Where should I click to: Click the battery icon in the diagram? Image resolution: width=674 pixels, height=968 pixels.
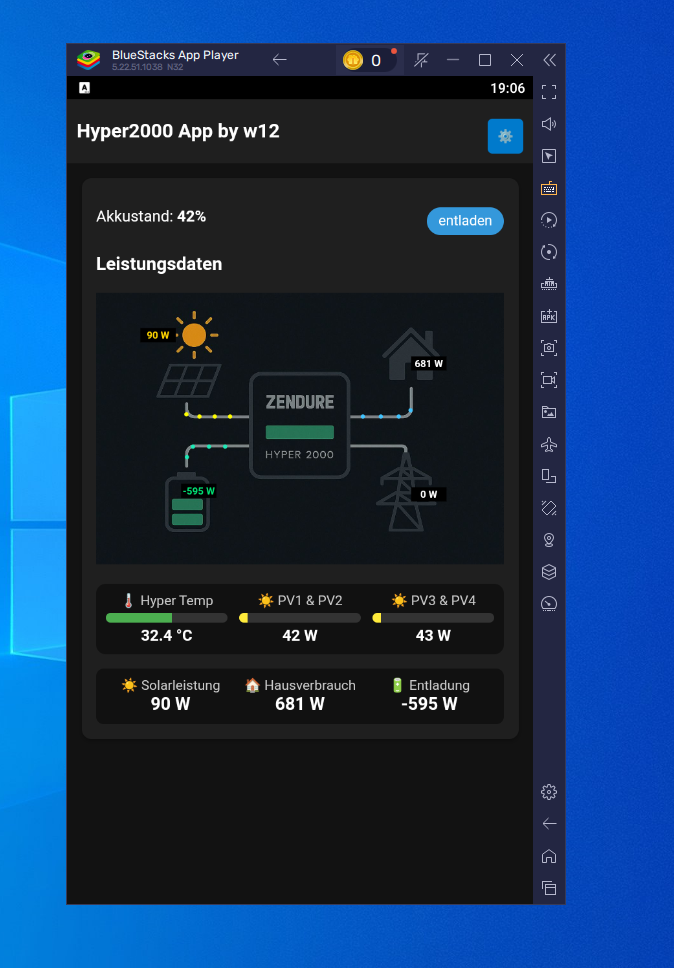coord(187,502)
